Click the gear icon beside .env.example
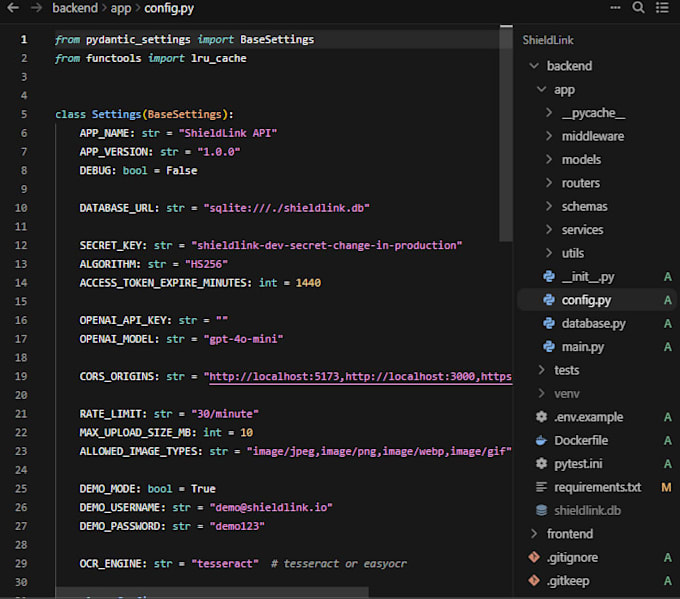Image resolution: width=680 pixels, height=599 pixels. tap(541, 417)
